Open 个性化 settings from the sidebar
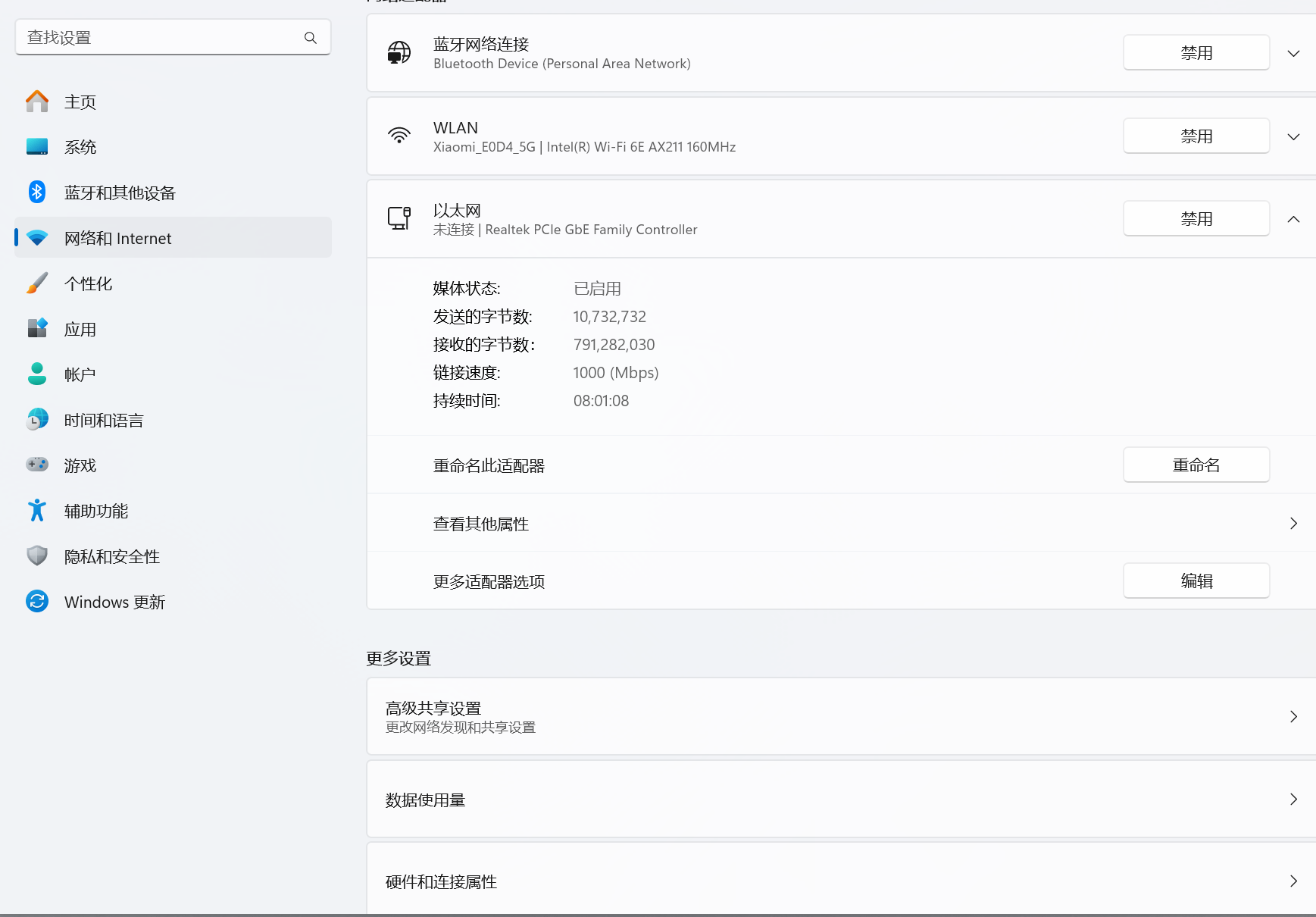Image resolution: width=1316 pixels, height=917 pixels. [x=88, y=283]
